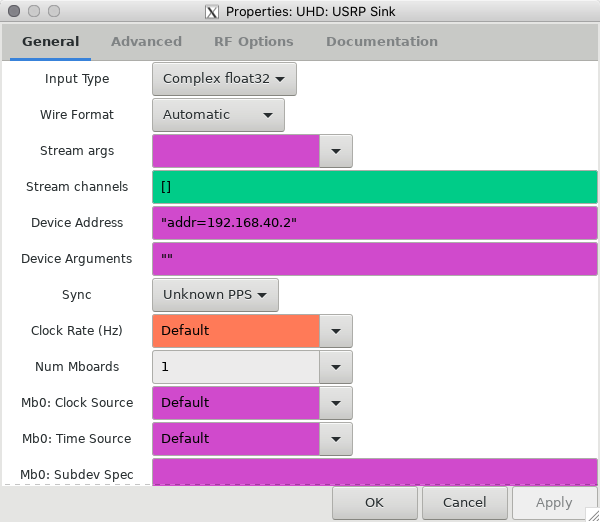Open the Input Type Complex float32 dropdown

[x=224, y=79]
